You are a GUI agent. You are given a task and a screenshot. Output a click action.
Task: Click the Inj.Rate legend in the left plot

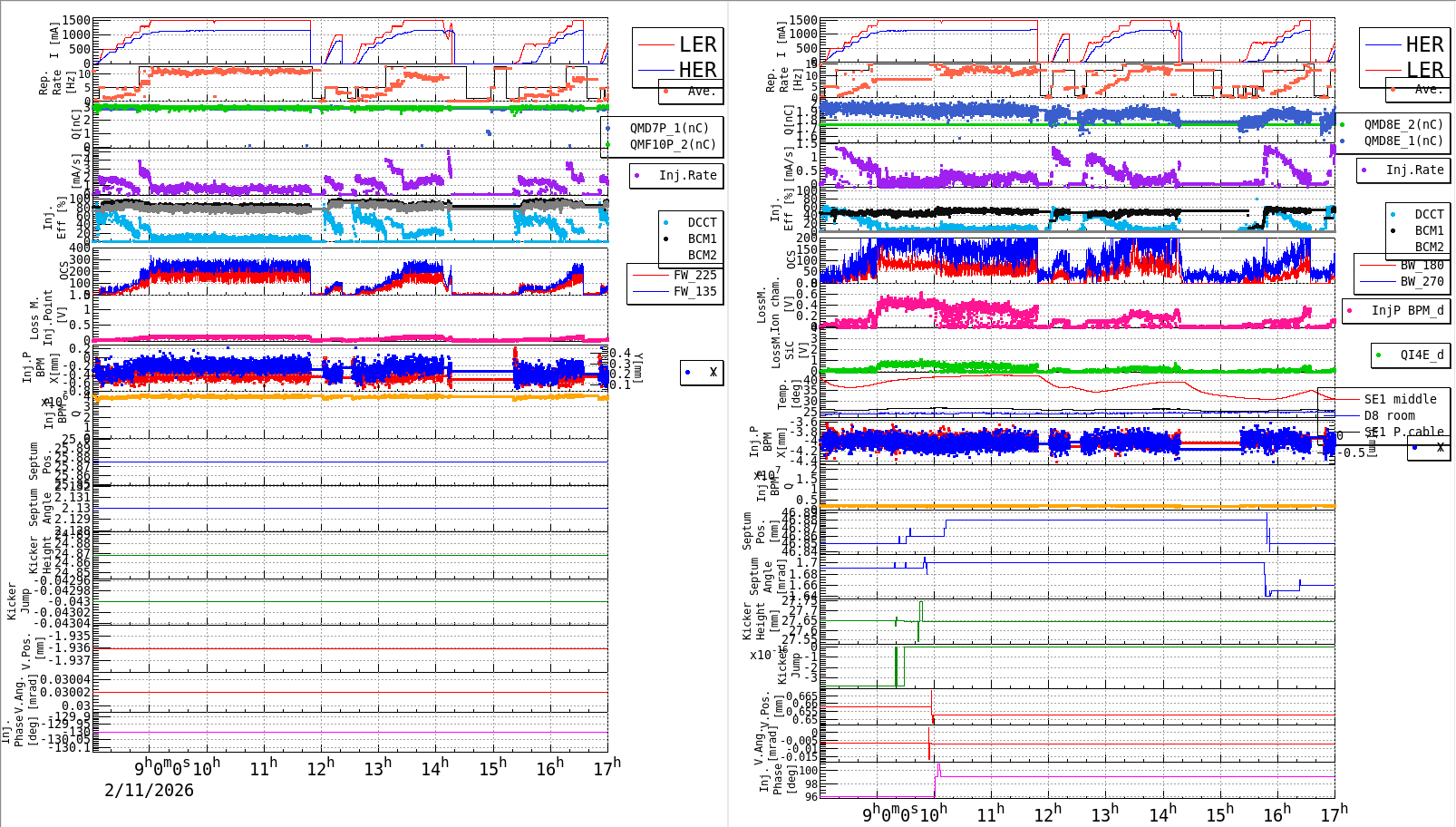click(x=687, y=175)
